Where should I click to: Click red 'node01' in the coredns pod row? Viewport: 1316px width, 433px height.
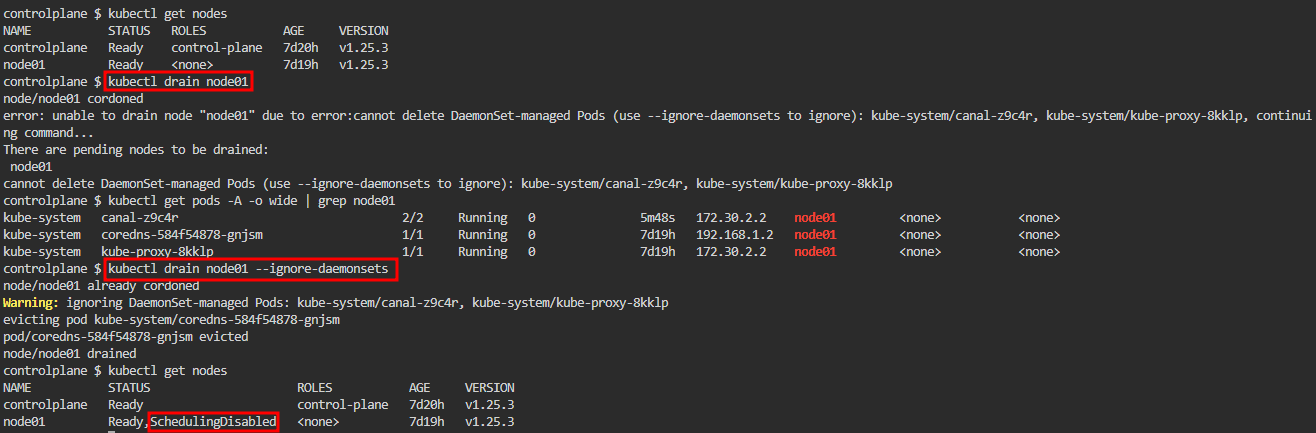815,235
